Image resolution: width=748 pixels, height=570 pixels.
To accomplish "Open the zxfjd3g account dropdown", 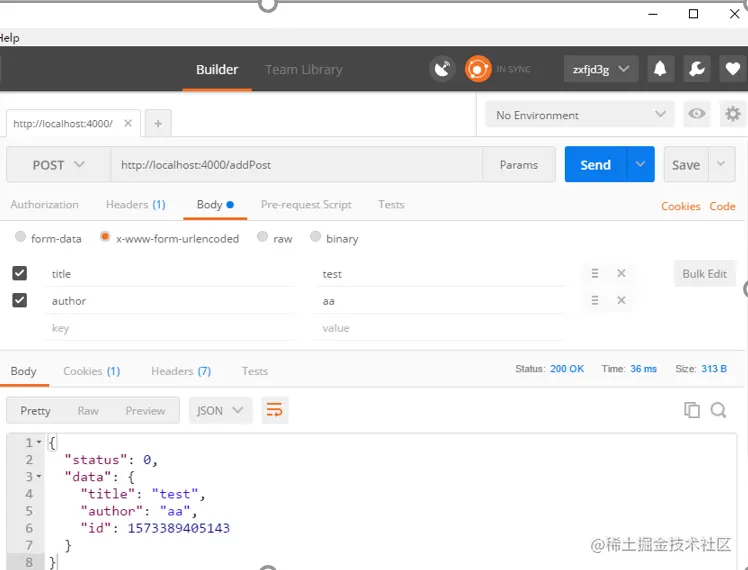I will coord(601,69).
